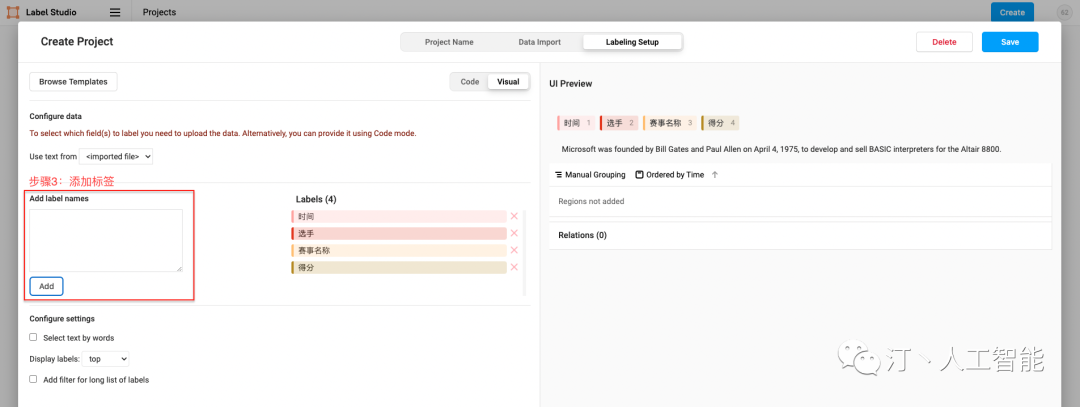This screenshot has height=407, width=1080.
Task: Click the Ordered by Time calendar icon
Action: coord(639,175)
